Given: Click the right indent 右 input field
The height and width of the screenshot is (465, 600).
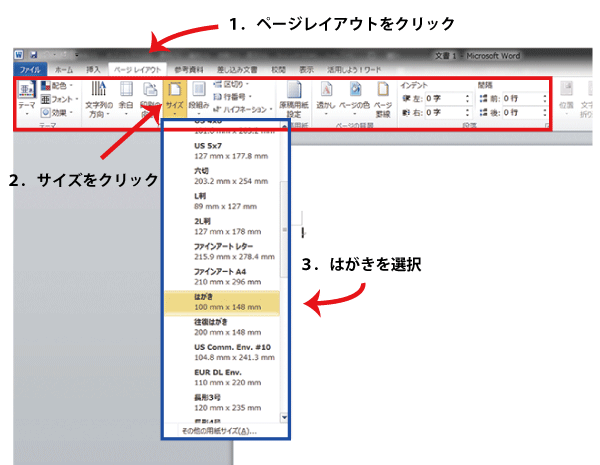Looking at the screenshot, I should 444,113.
